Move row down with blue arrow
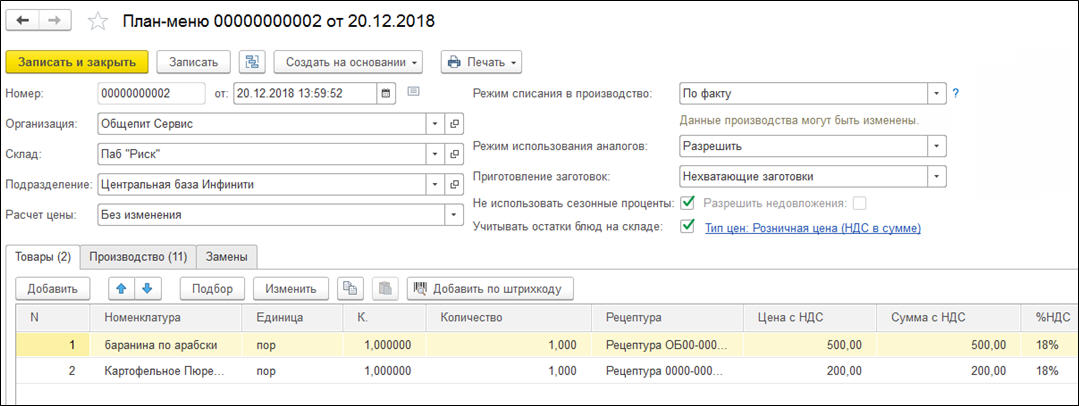The height and width of the screenshot is (406, 1079). 147,288
